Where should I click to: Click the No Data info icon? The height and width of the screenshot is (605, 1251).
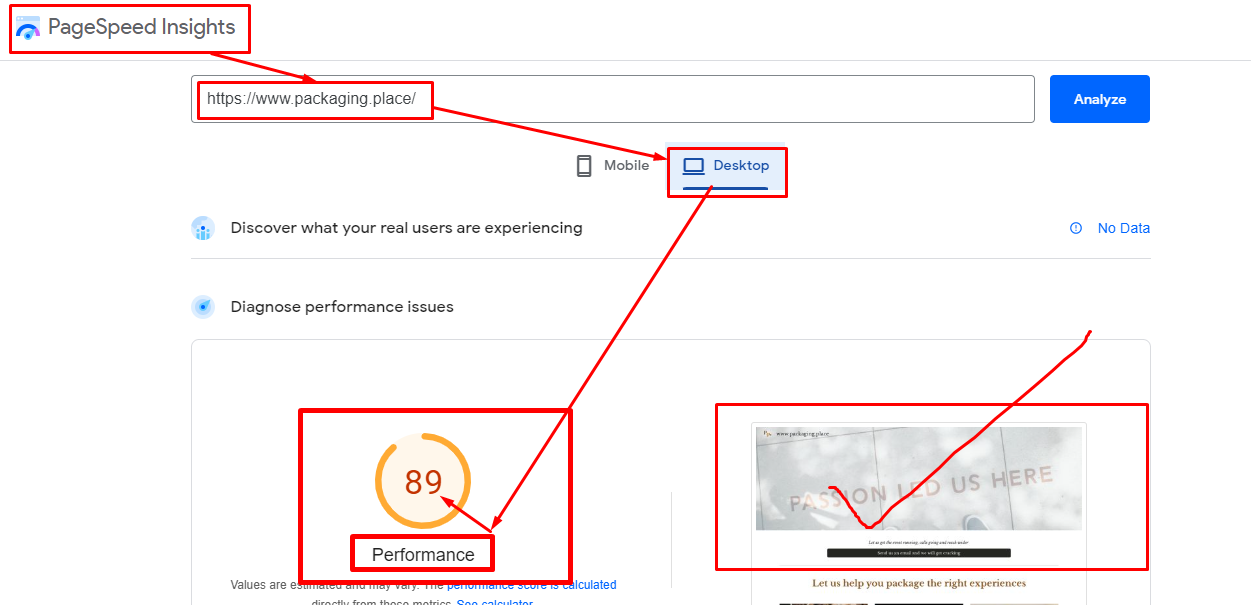pos(1076,228)
